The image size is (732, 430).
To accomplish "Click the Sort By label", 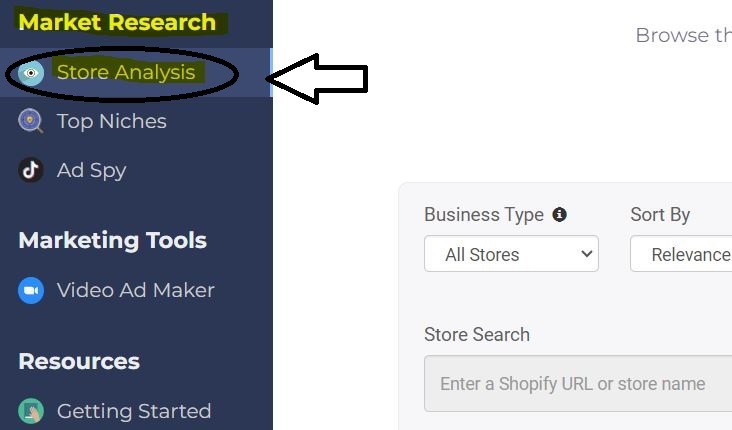I will pos(660,215).
